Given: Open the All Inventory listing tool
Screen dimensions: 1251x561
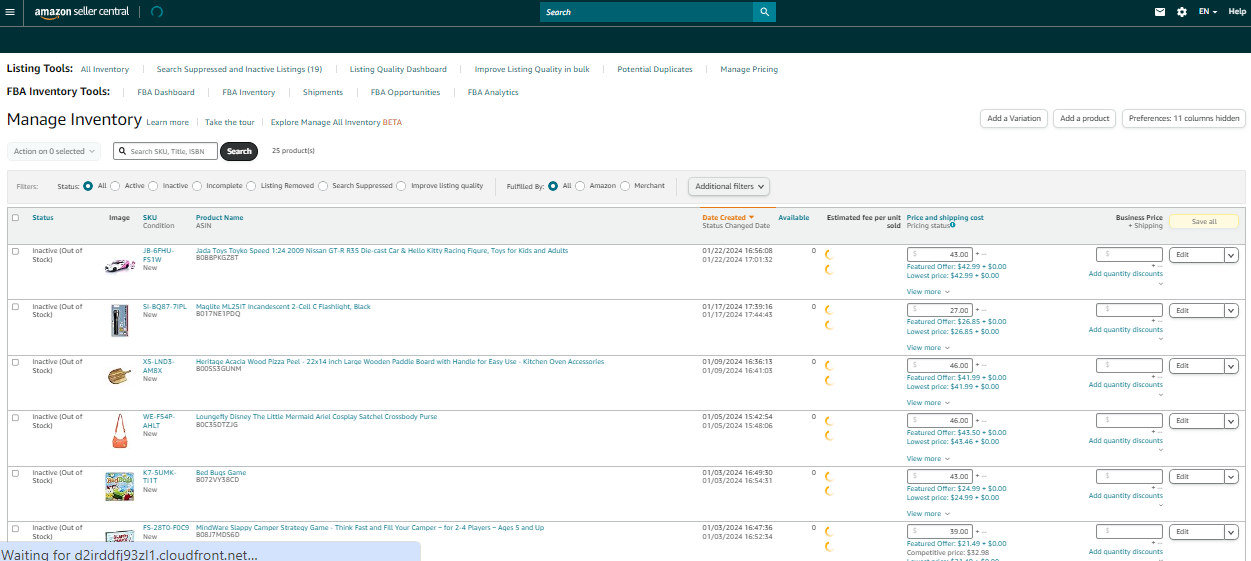Looking at the screenshot, I should (105, 69).
